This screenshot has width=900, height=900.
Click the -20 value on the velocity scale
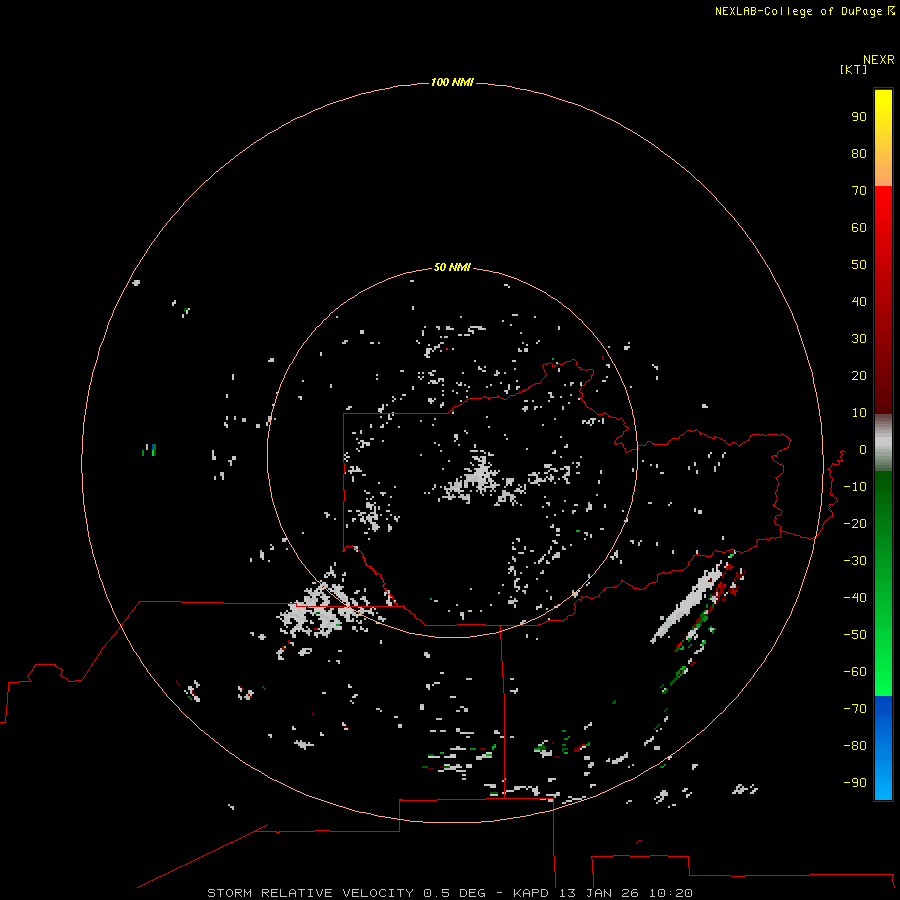point(855,523)
